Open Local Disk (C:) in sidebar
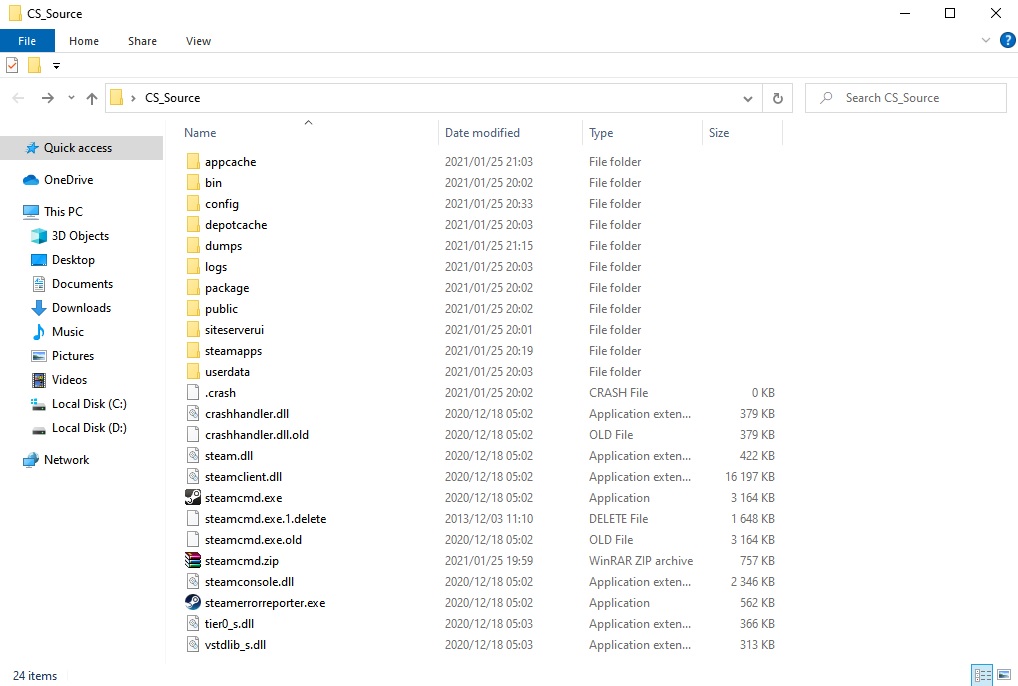Viewport: 1018px width, 686px height. tap(89, 404)
